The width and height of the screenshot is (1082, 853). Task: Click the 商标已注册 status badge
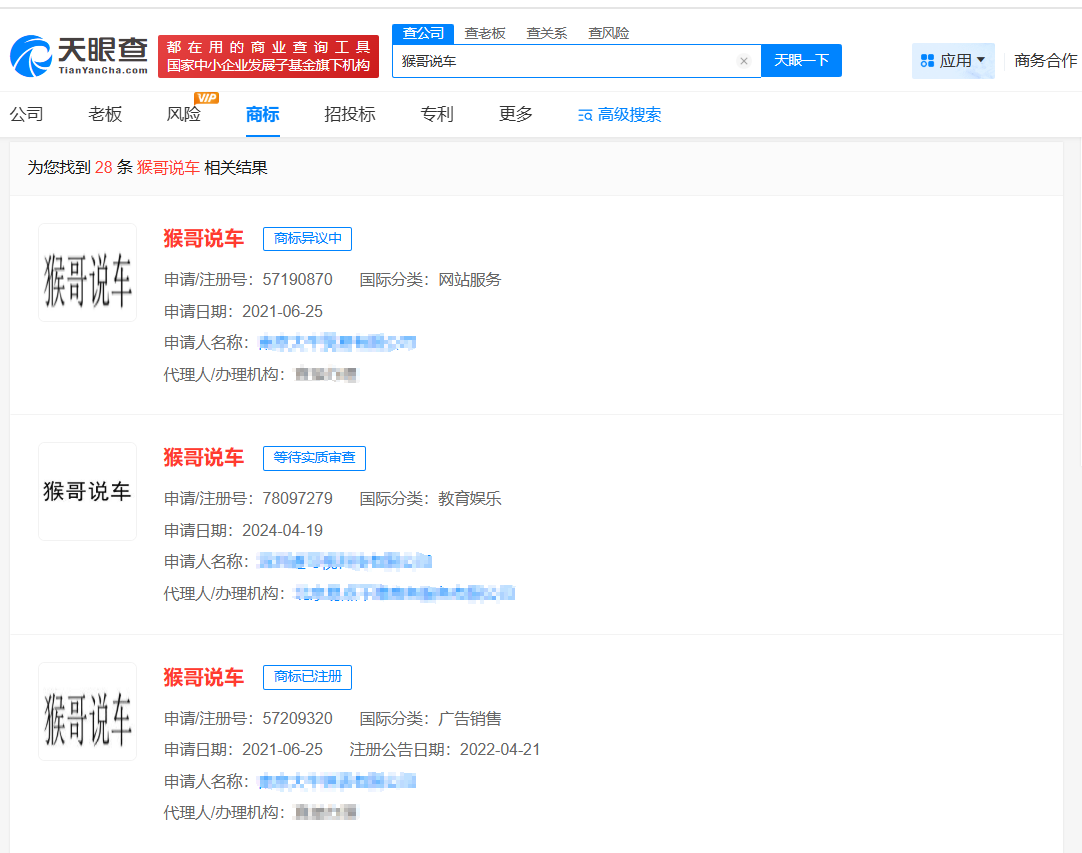pyautogui.click(x=306, y=677)
